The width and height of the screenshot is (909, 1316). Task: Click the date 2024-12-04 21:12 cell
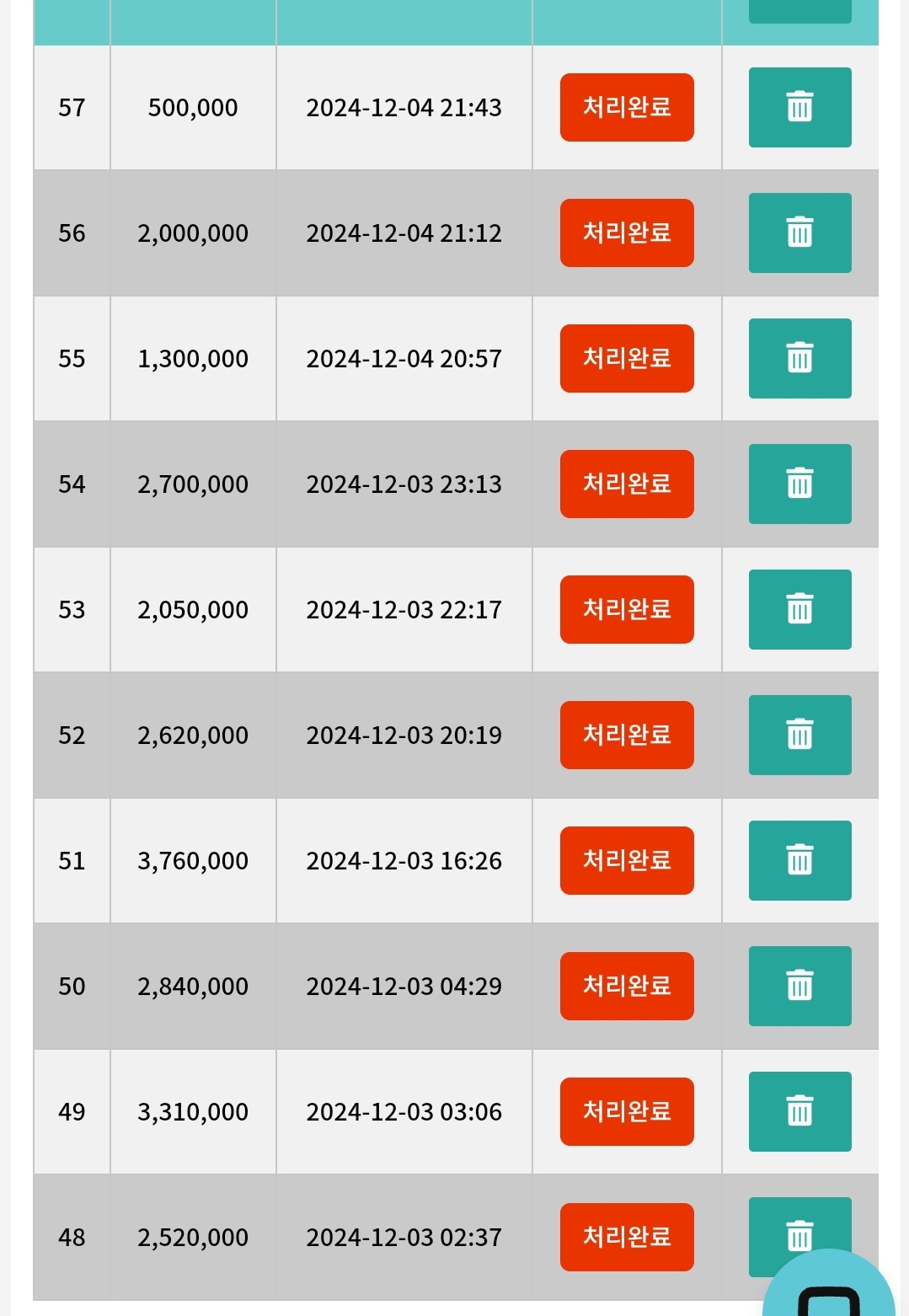tap(404, 233)
